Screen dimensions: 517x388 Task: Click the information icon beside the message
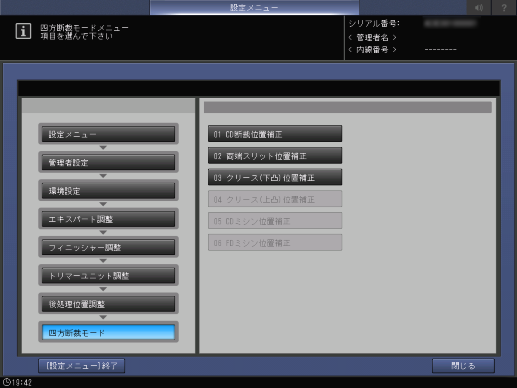pyautogui.click(x=23, y=31)
